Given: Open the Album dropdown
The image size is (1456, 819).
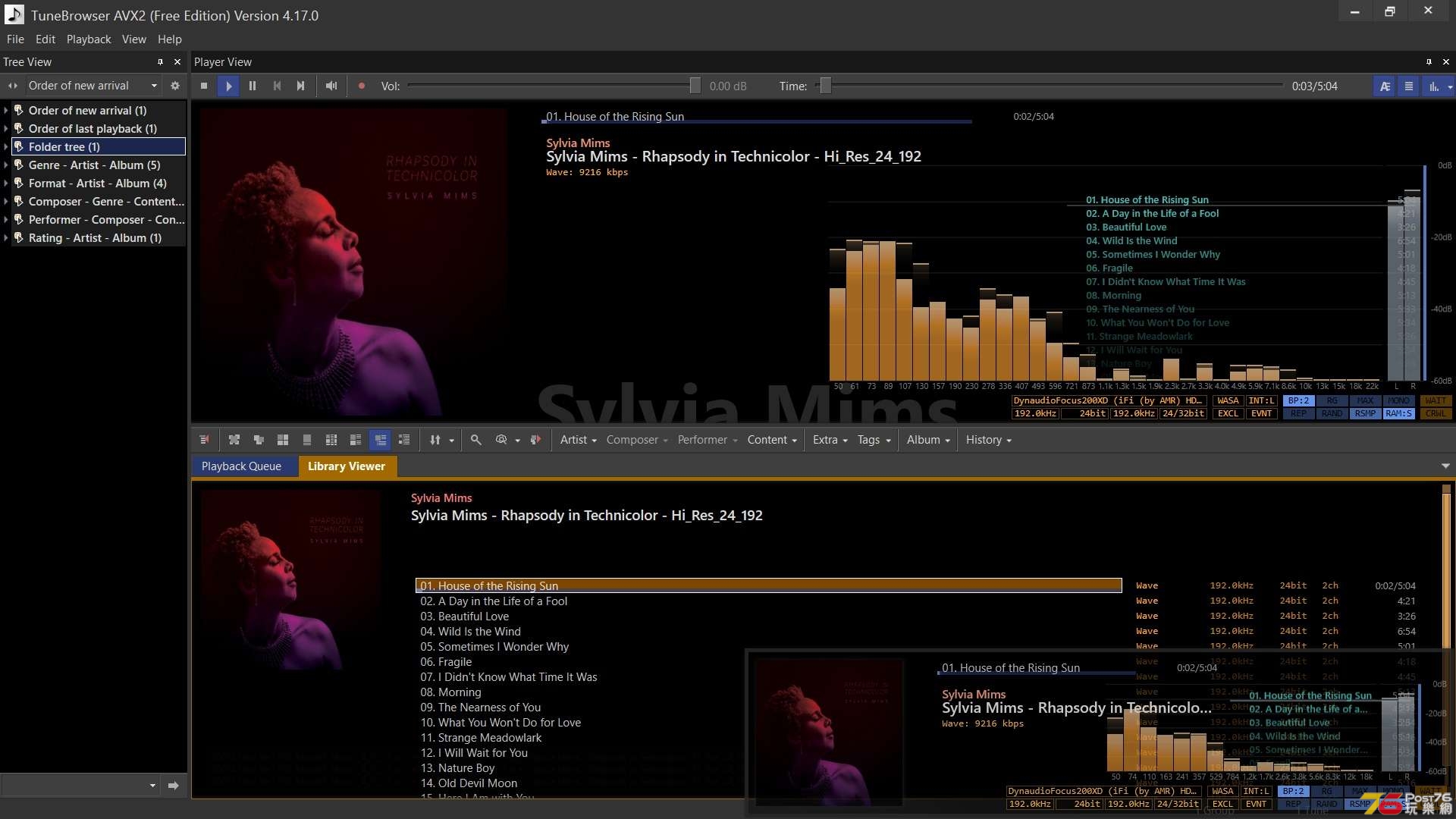Looking at the screenshot, I should pos(928,440).
